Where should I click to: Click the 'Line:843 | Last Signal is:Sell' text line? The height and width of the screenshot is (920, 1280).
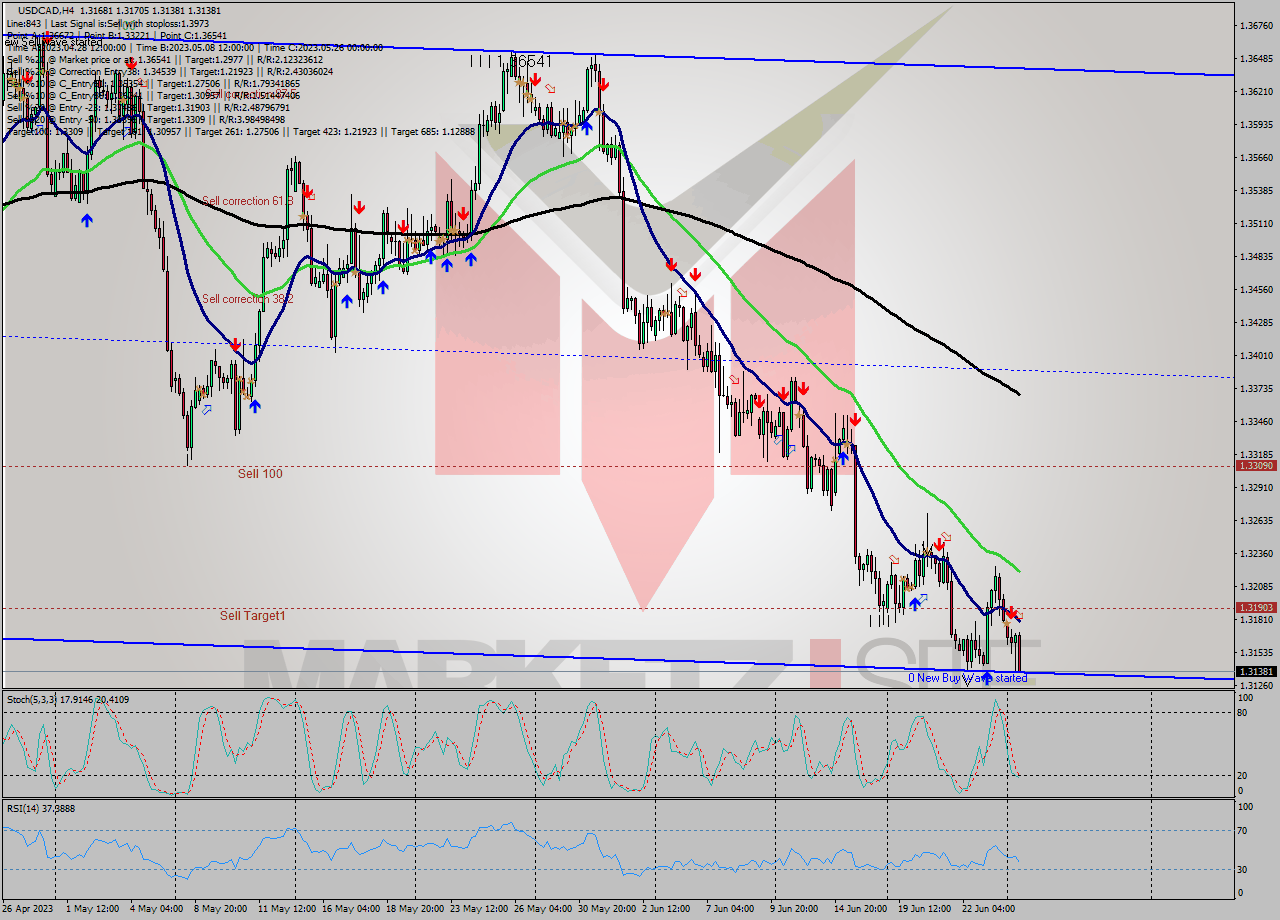pyautogui.click(x=107, y=23)
